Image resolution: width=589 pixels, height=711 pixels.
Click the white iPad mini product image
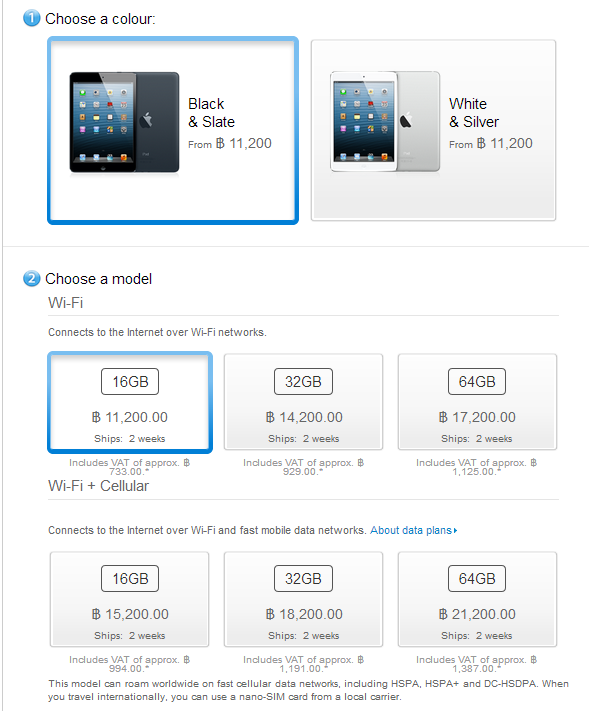[x=385, y=122]
